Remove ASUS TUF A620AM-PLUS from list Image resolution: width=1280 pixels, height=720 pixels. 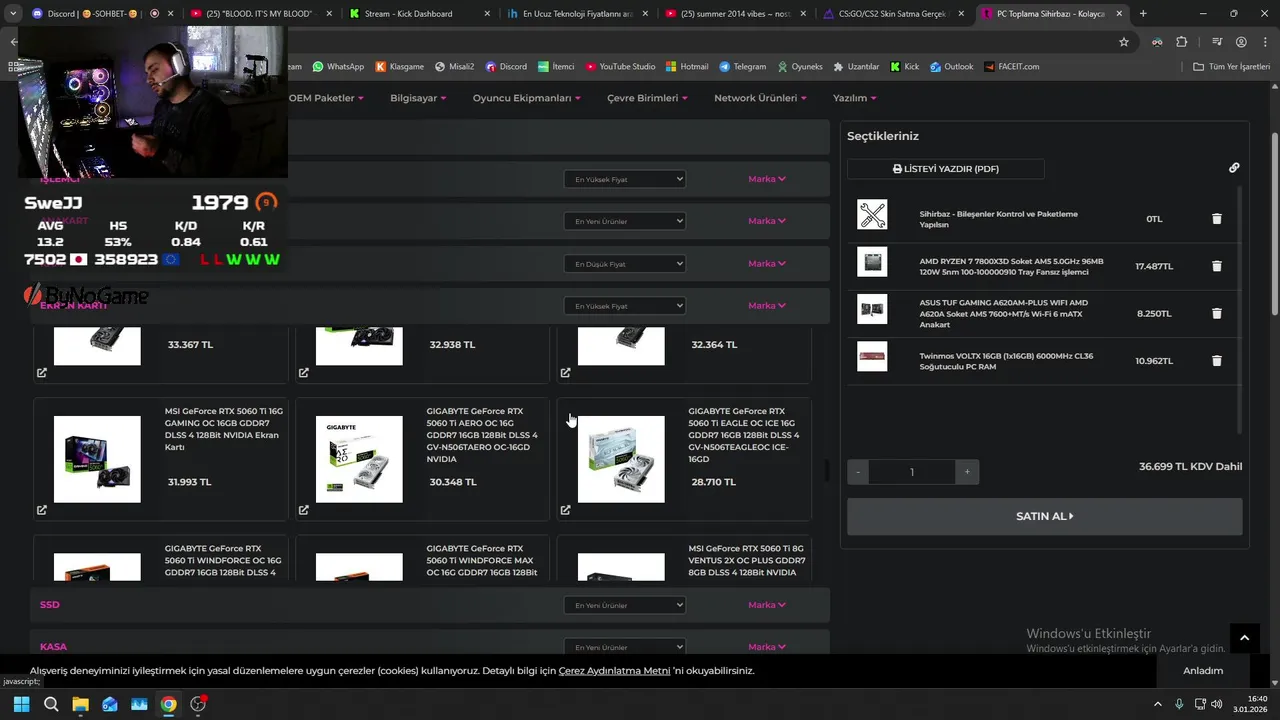pyautogui.click(x=1216, y=313)
